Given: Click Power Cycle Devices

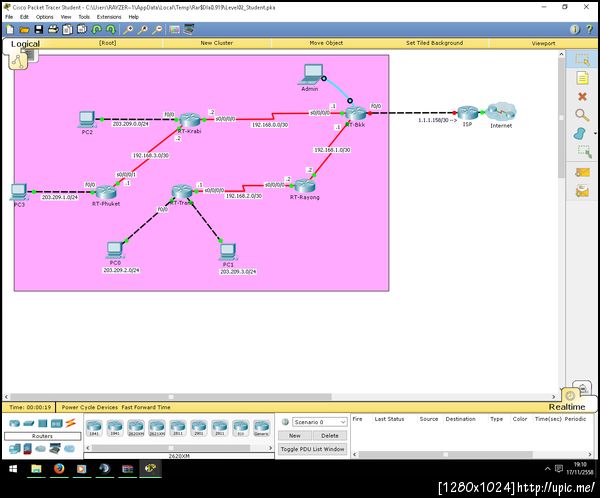Looking at the screenshot, I should coord(90,407).
